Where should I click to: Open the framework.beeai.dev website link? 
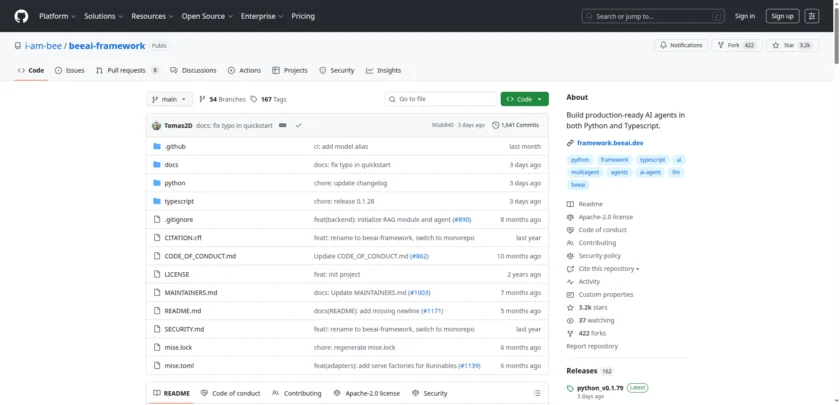tap(610, 143)
